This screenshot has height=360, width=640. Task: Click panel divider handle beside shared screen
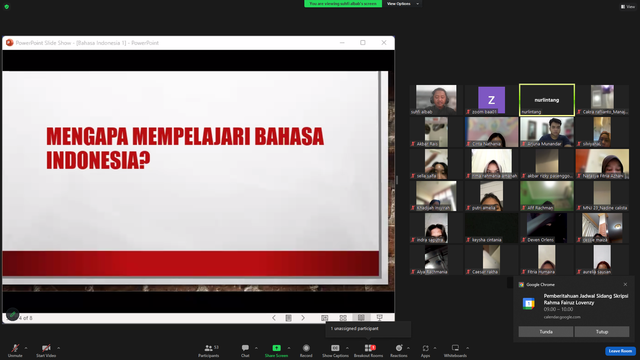click(x=397, y=180)
